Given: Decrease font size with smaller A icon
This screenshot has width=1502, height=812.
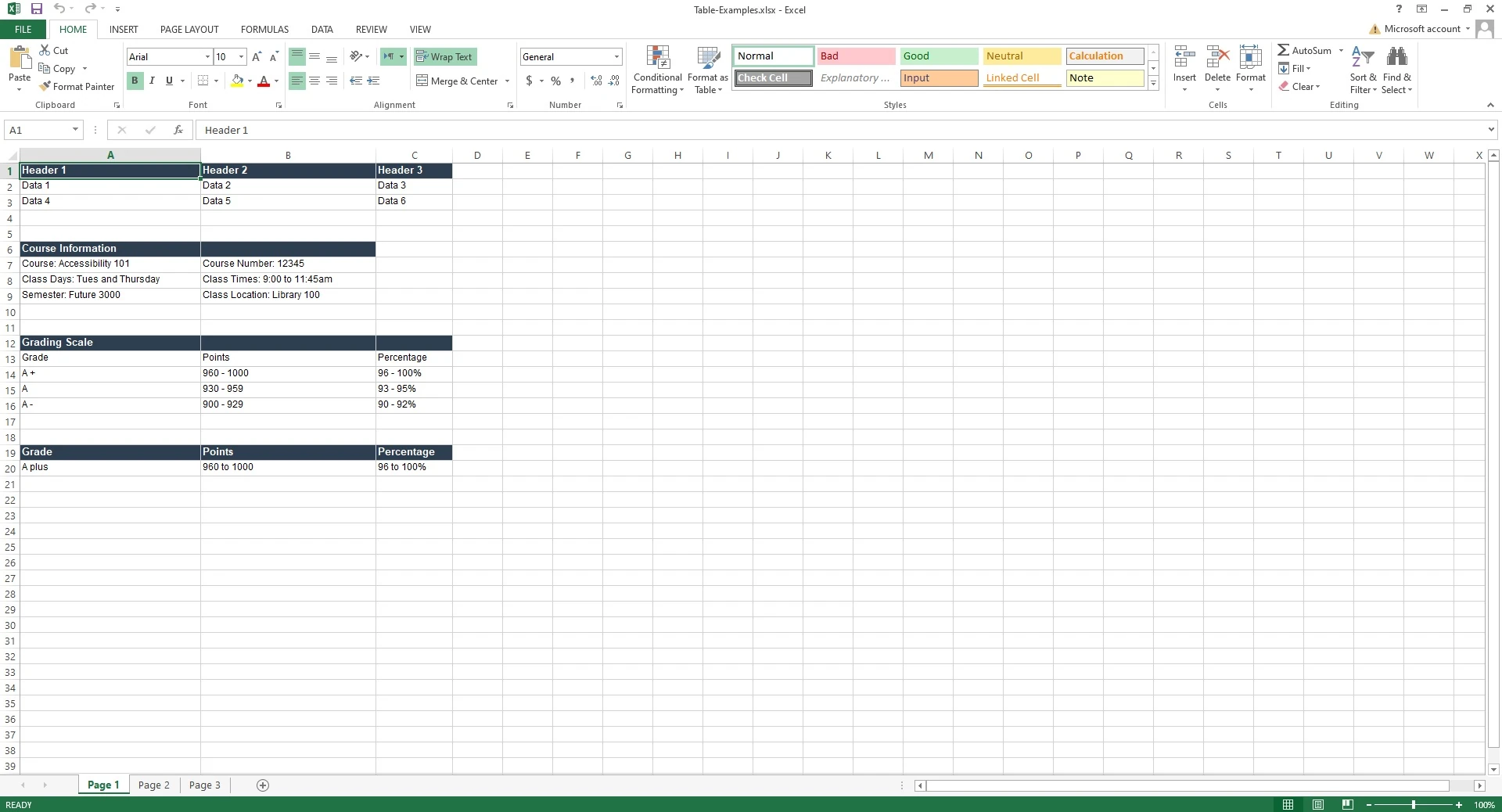Looking at the screenshot, I should [274, 57].
